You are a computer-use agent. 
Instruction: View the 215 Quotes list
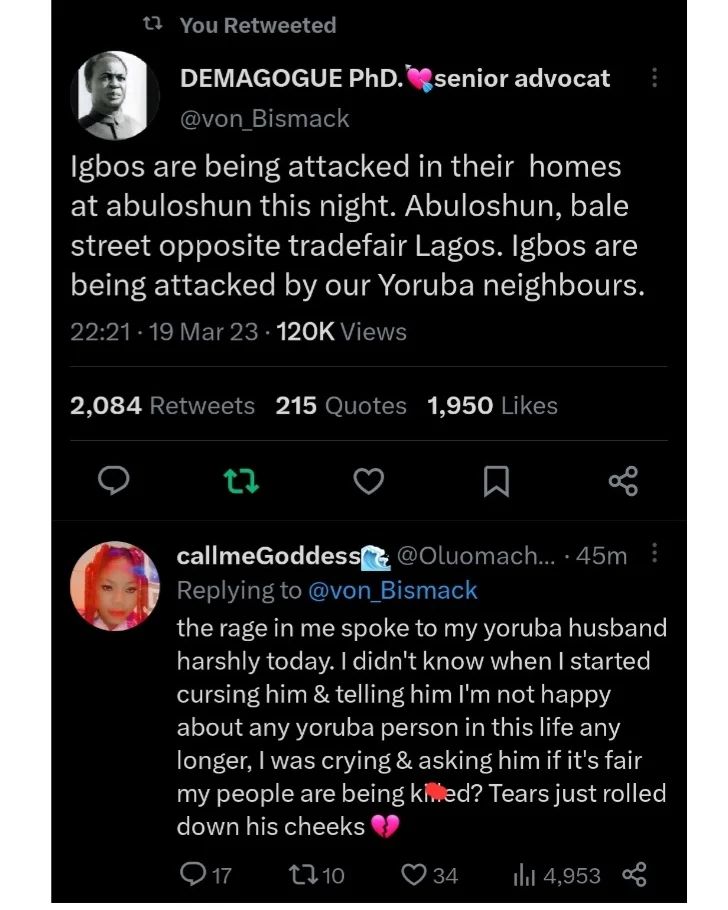[x=341, y=405]
